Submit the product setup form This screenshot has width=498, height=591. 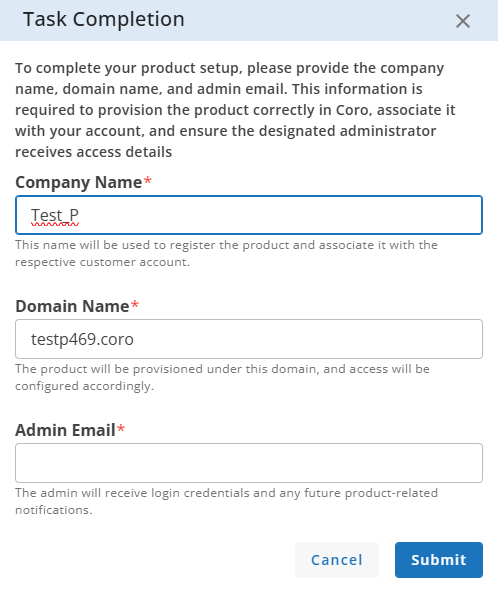point(439,560)
